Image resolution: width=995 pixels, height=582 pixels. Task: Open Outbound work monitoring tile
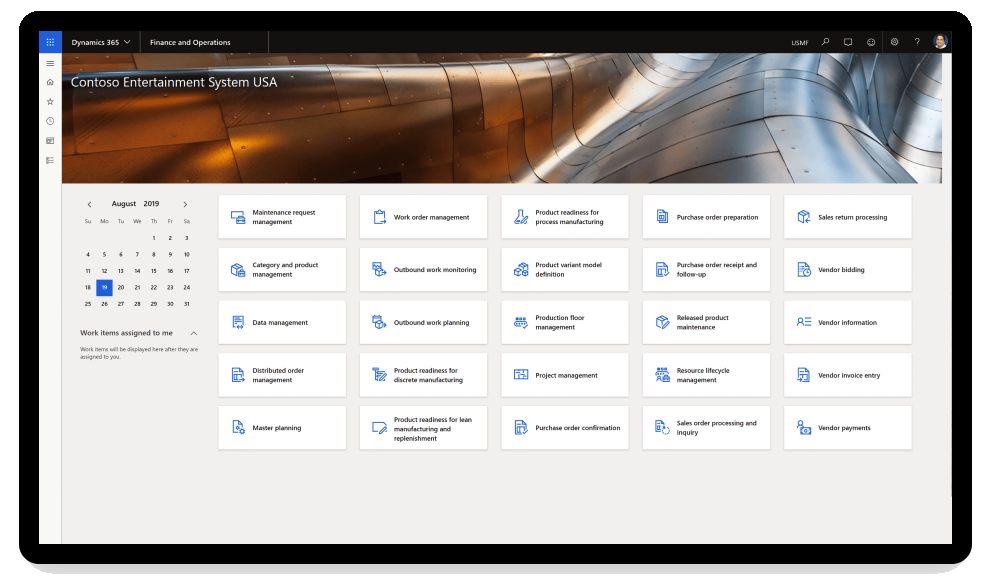click(x=423, y=270)
